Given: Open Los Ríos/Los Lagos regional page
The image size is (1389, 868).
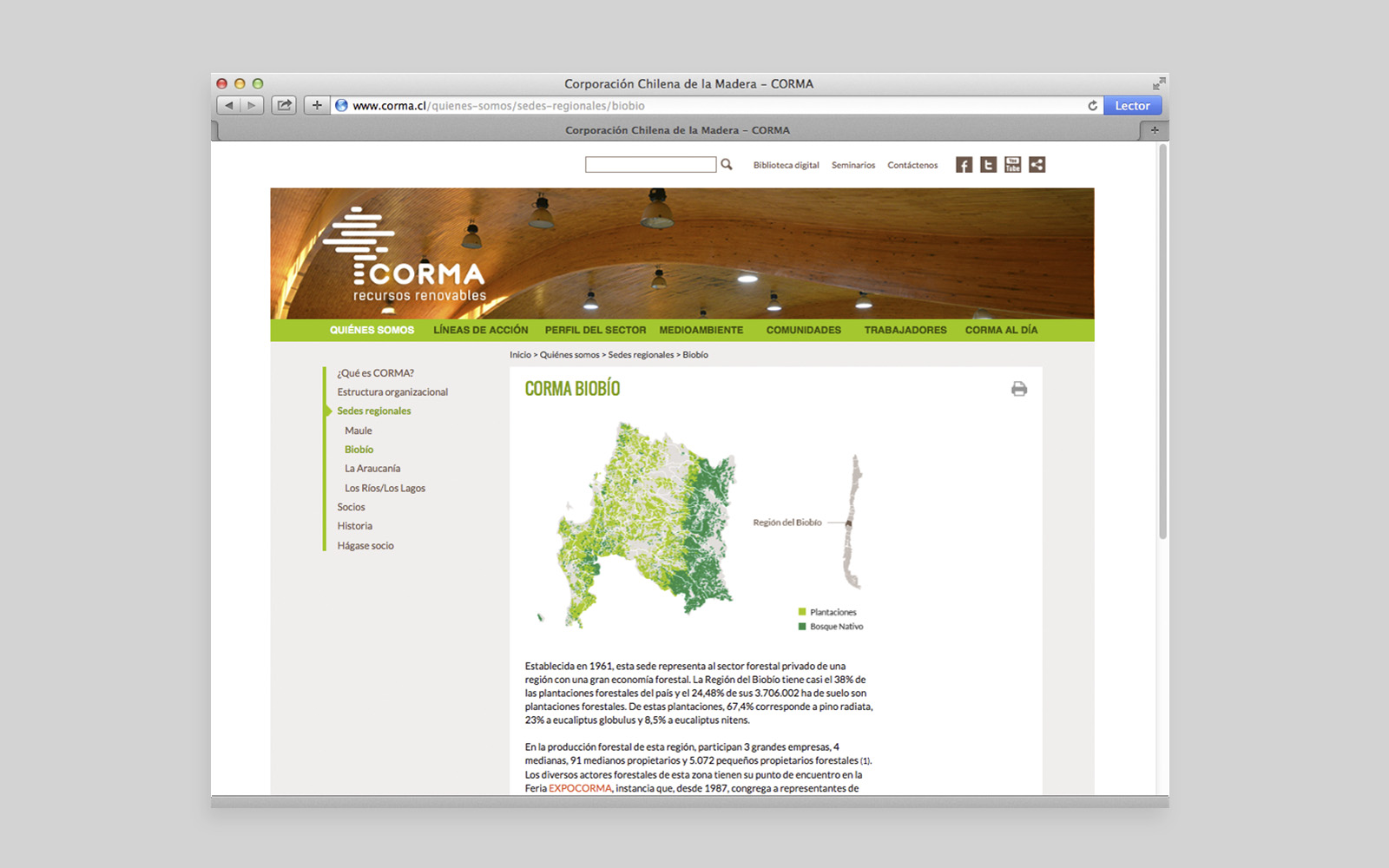Looking at the screenshot, I should (x=385, y=488).
